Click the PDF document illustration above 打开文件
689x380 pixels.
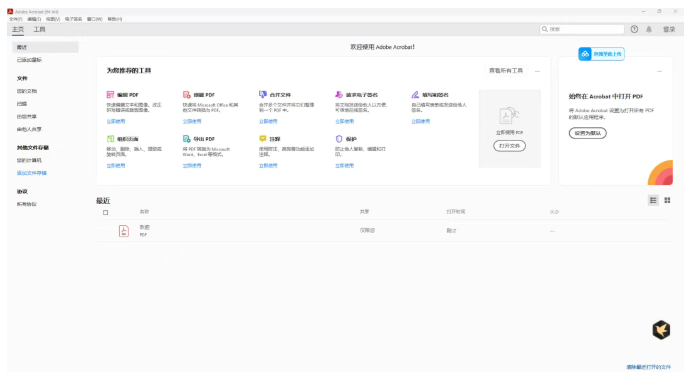[509, 116]
